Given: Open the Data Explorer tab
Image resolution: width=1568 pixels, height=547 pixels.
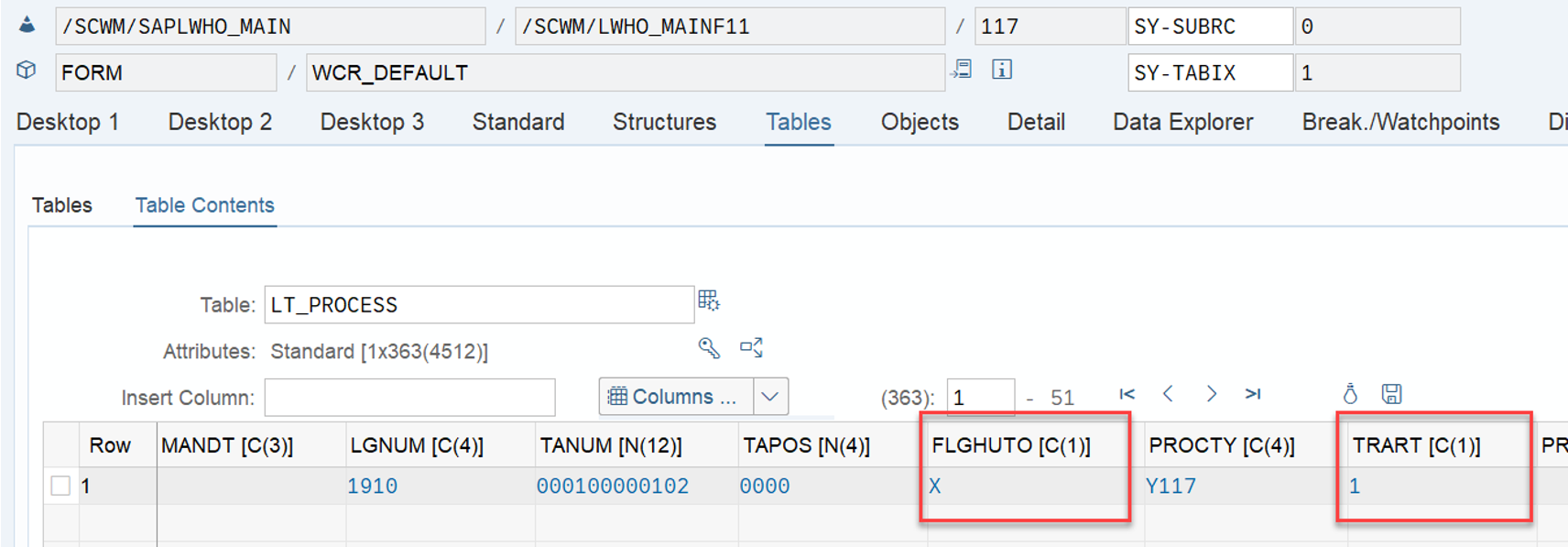Looking at the screenshot, I should 1182,122.
